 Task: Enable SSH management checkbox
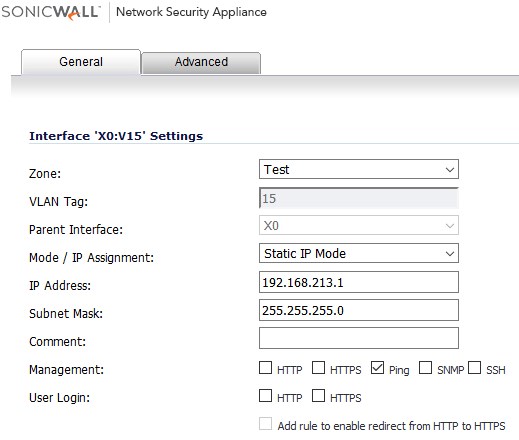pos(474,368)
